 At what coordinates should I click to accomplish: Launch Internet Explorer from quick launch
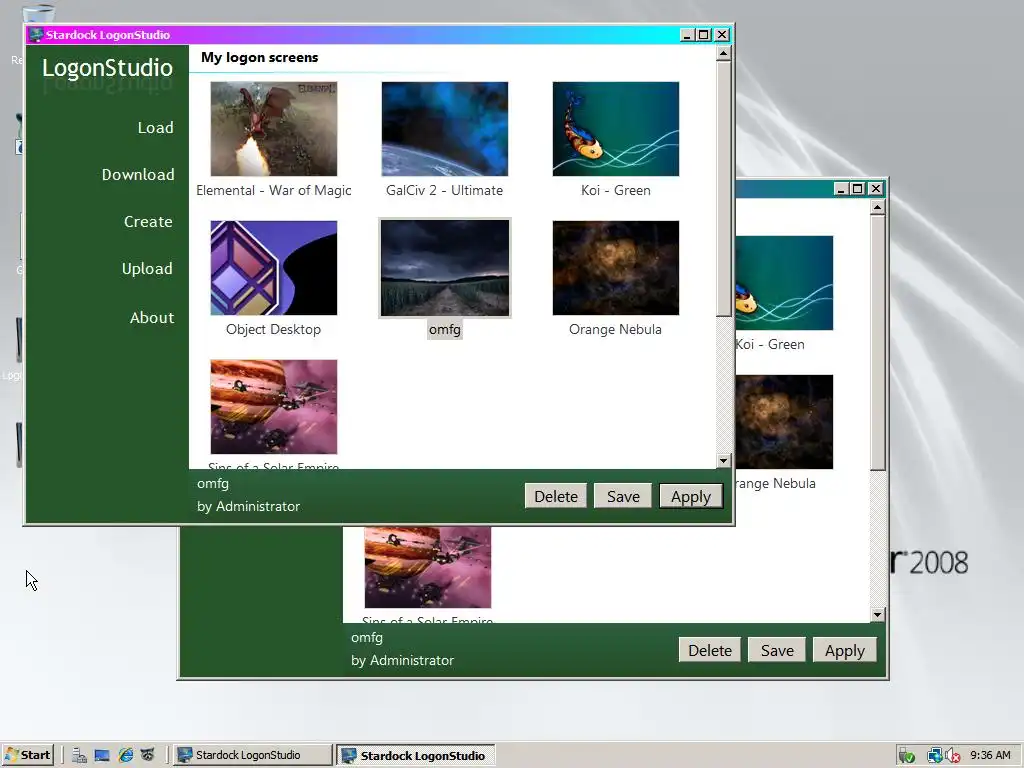pos(125,756)
